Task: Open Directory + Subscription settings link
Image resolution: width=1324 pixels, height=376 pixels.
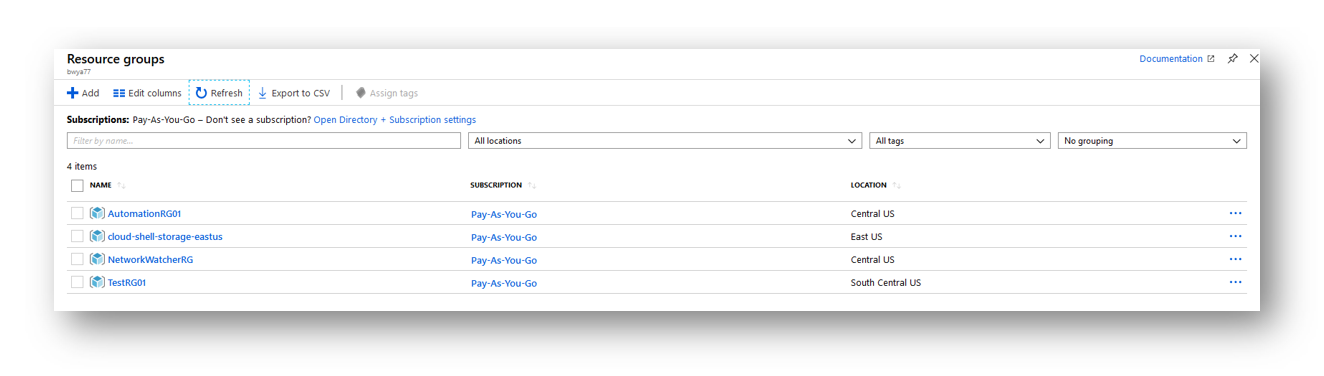Action: pos(395,120)
